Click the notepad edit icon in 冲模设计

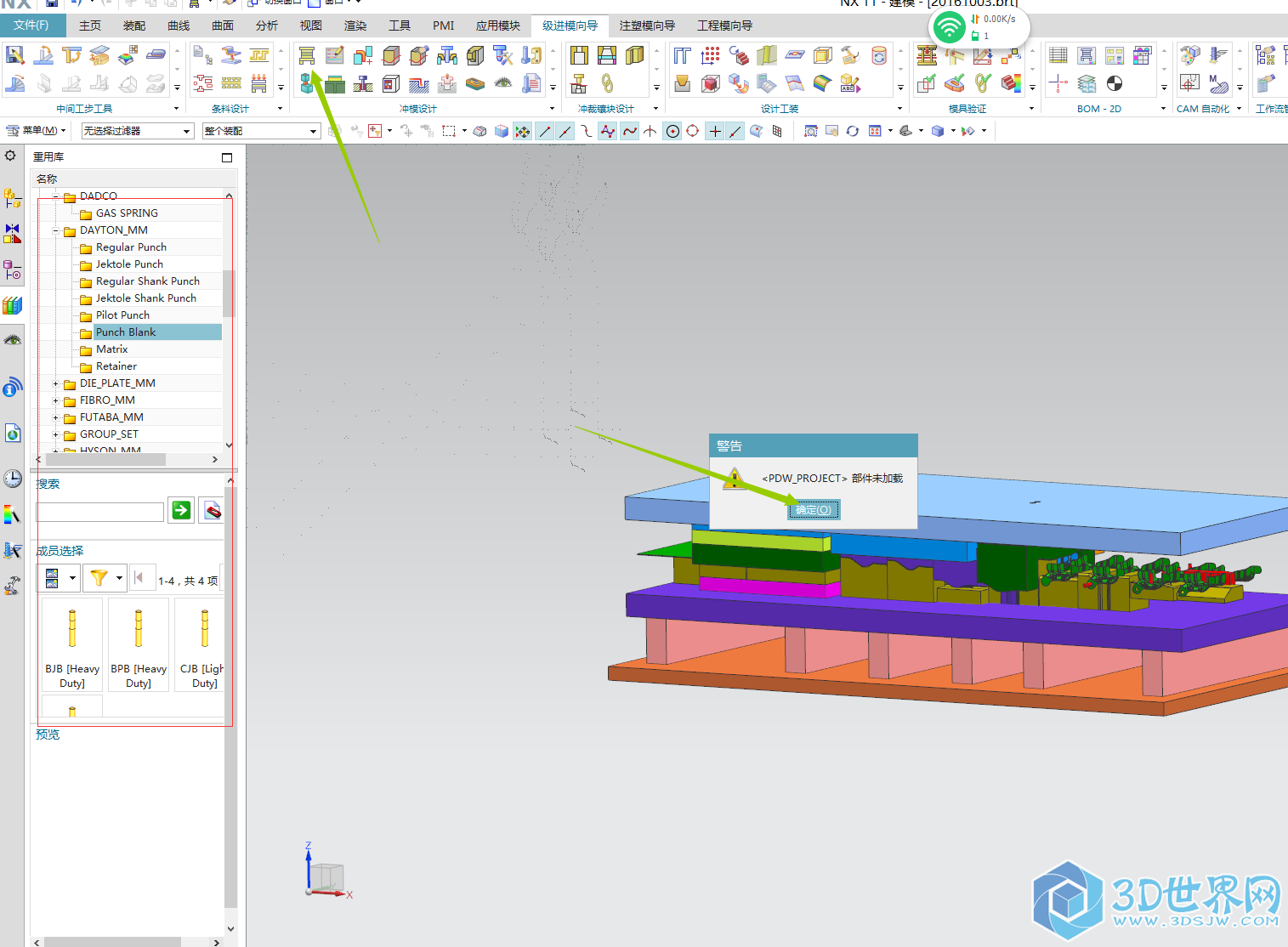coord(335,56)
